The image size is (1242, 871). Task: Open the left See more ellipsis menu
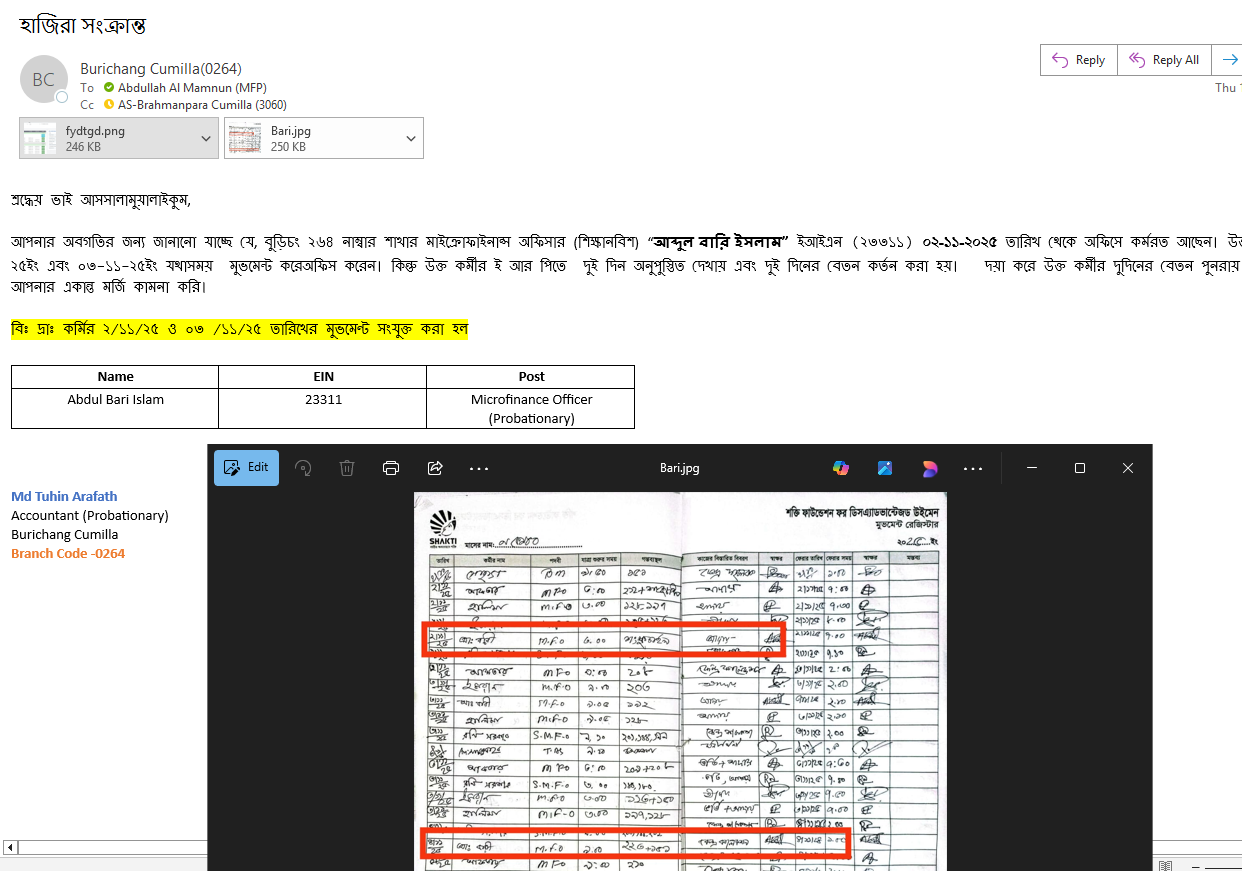(479, 468)
